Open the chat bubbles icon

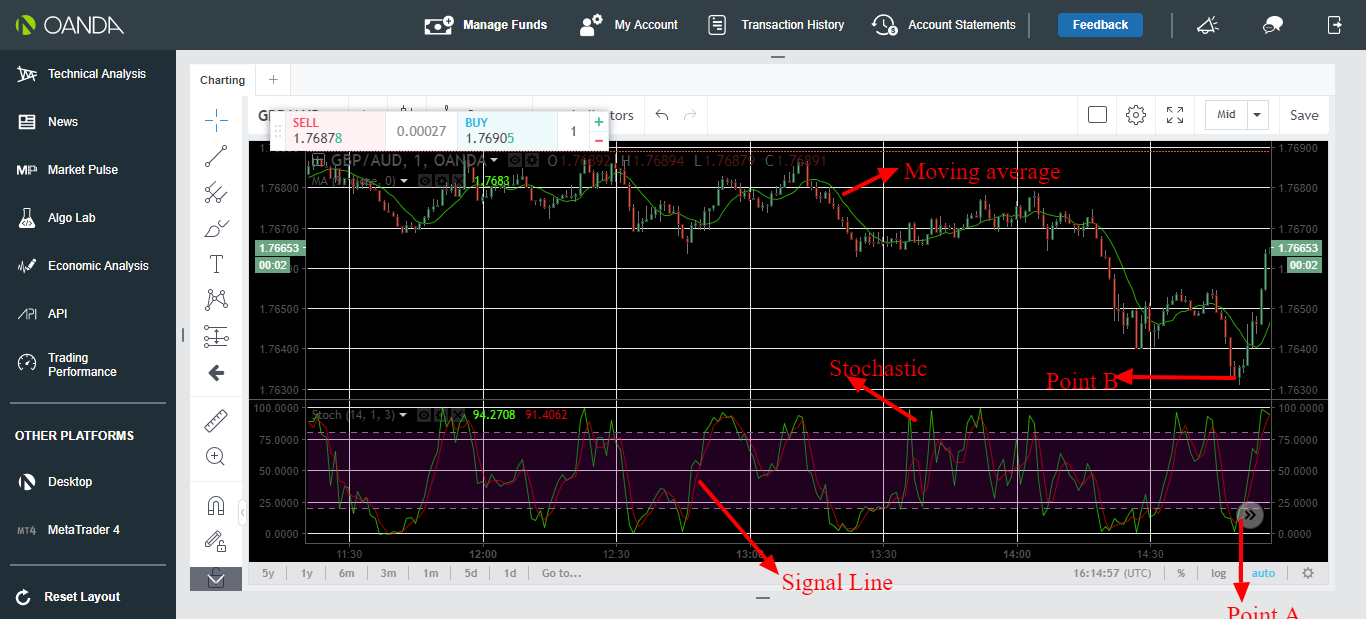[1273, 25]
